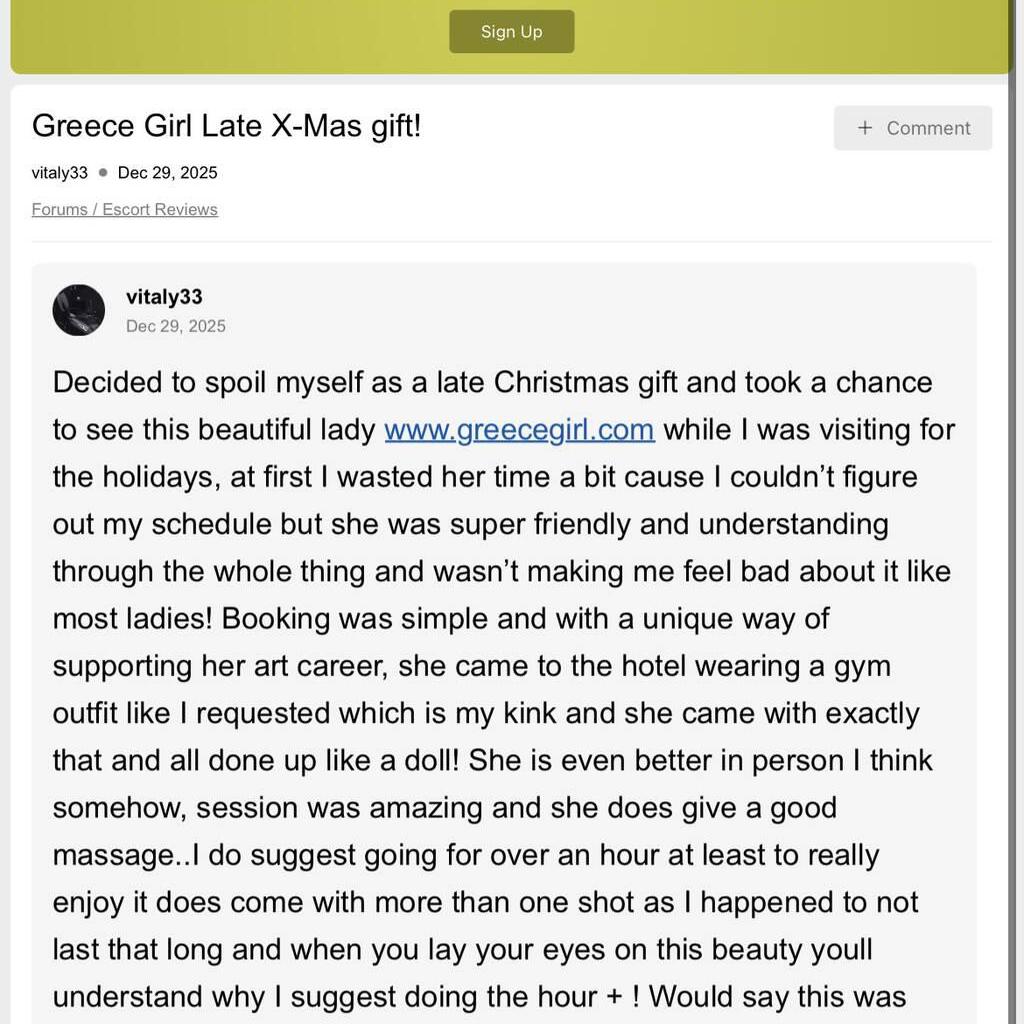Open the Comment form
The height and width of the screenshot is (1024, 1024).
913,128
